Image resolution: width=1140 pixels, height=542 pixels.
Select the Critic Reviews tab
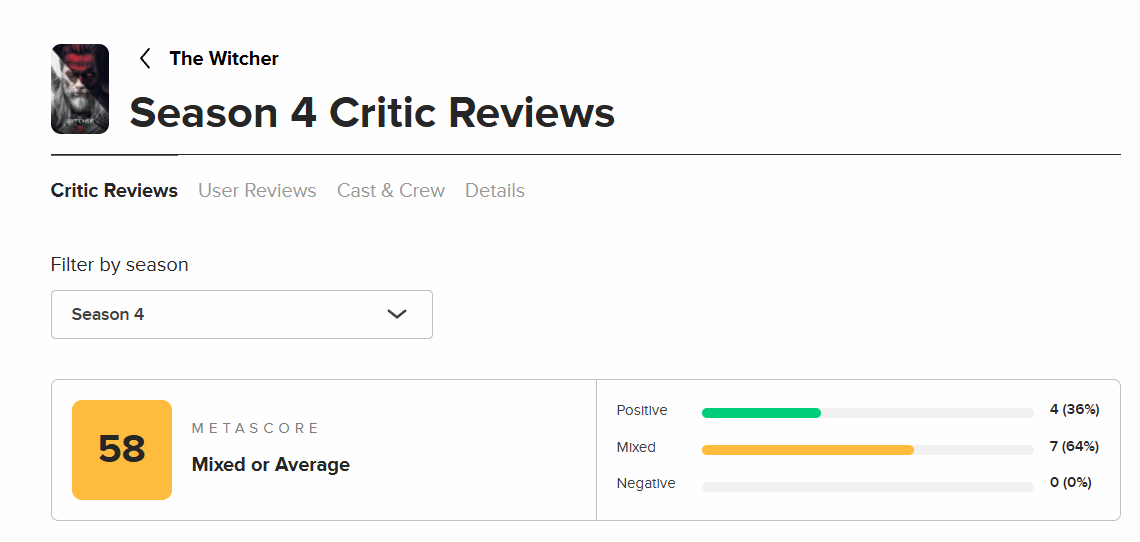tap(114, 190)
